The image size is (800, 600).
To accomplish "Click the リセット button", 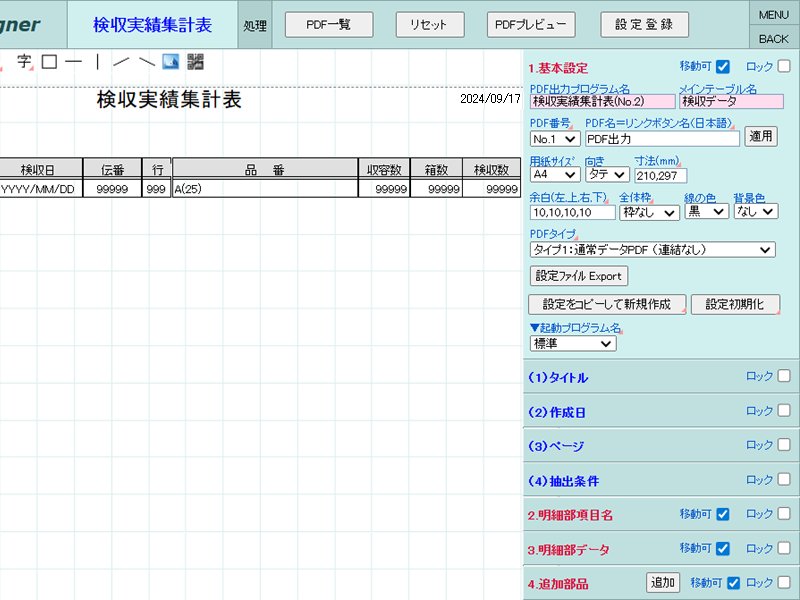I will tap(430, 24).
